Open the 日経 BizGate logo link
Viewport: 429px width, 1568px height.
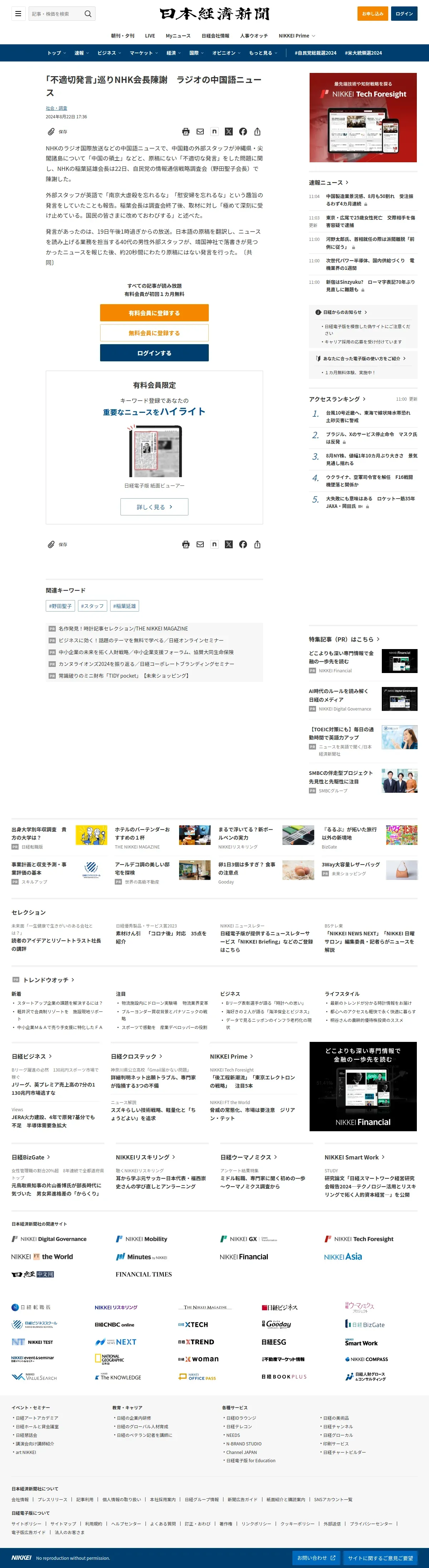coord(365,1325)
